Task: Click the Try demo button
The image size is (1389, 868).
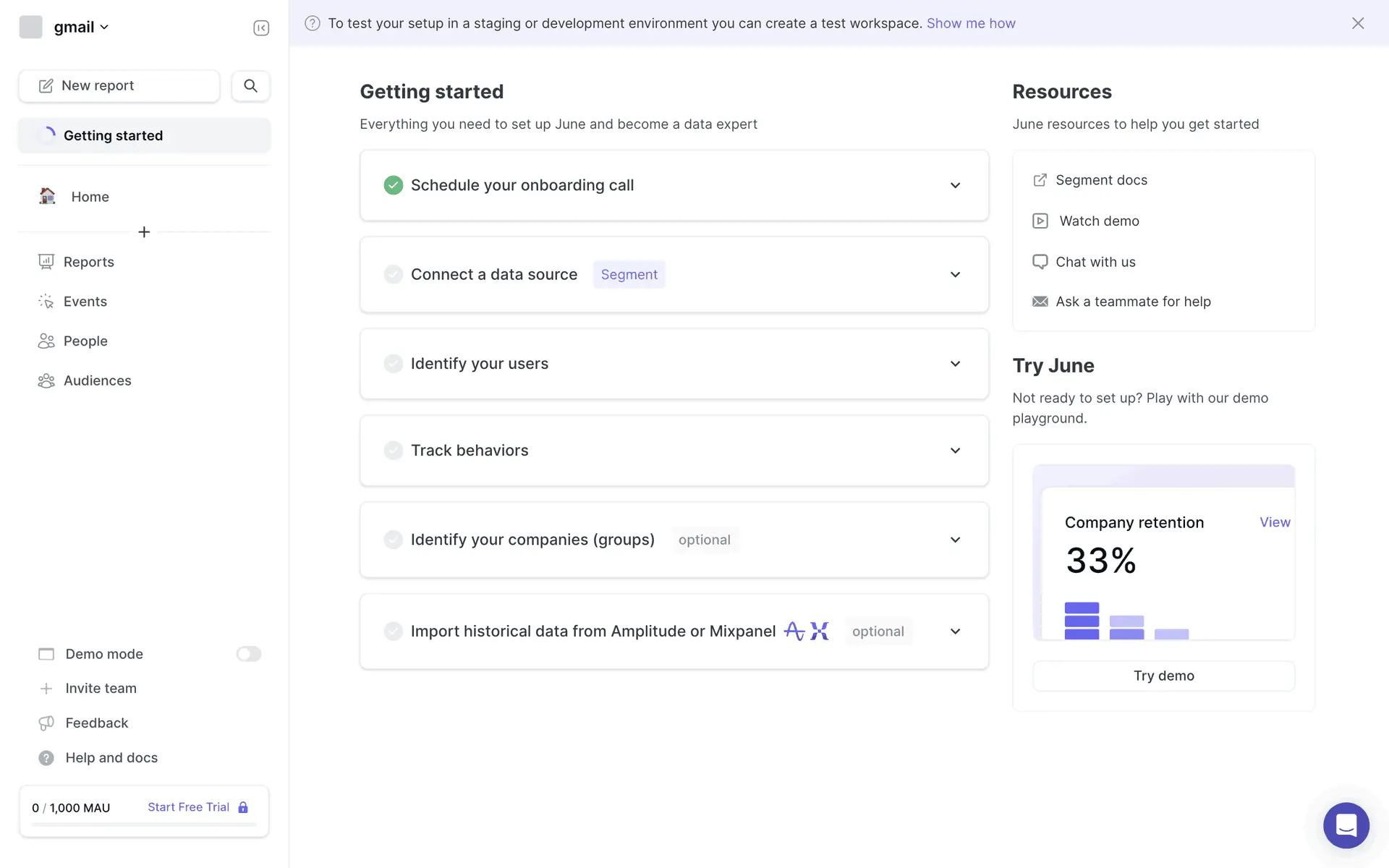Action: tap(1163, 676)
